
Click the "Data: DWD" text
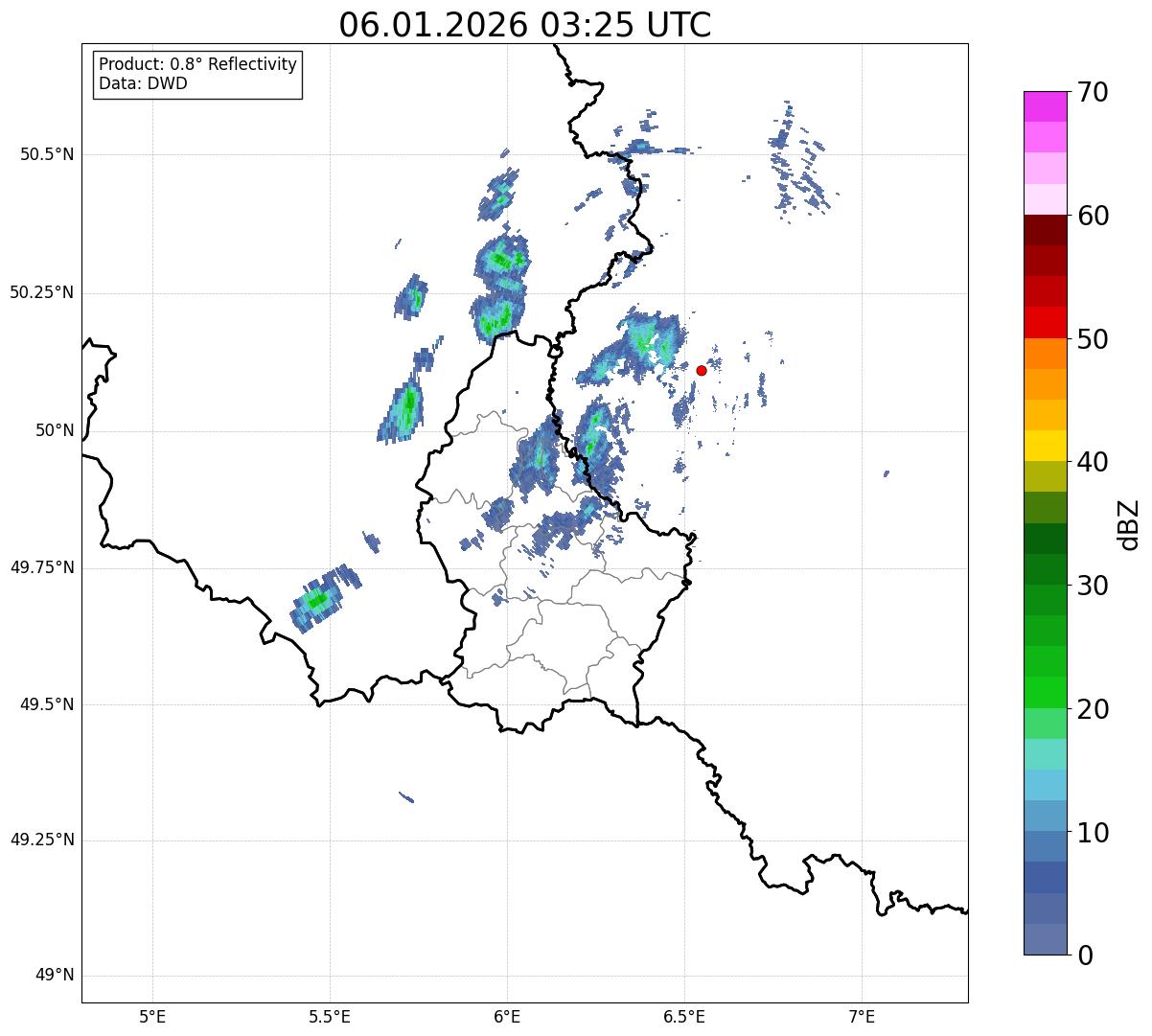coord(144,83)
